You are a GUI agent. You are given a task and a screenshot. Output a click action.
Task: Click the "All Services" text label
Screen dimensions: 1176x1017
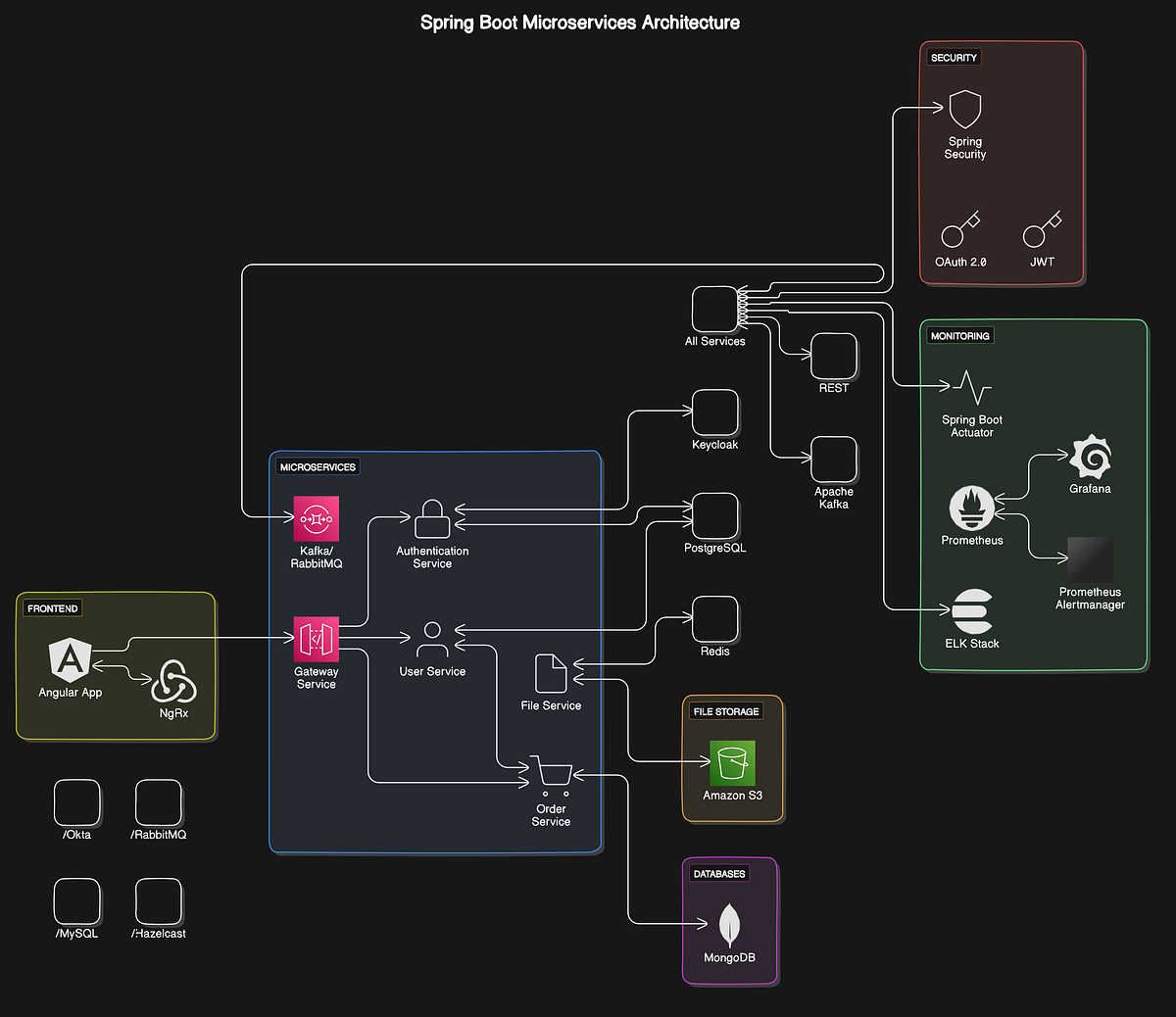pos(714,342)
